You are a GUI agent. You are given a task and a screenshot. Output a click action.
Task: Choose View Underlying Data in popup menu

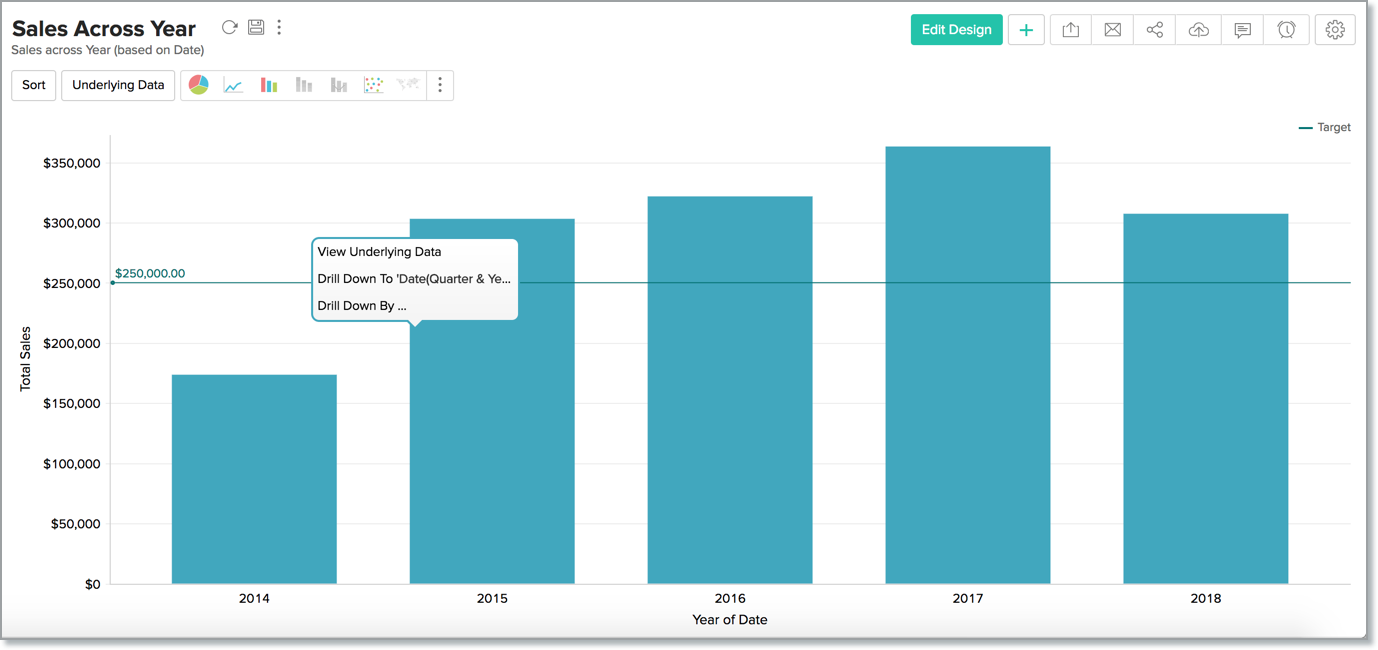[x=379, y=252]
